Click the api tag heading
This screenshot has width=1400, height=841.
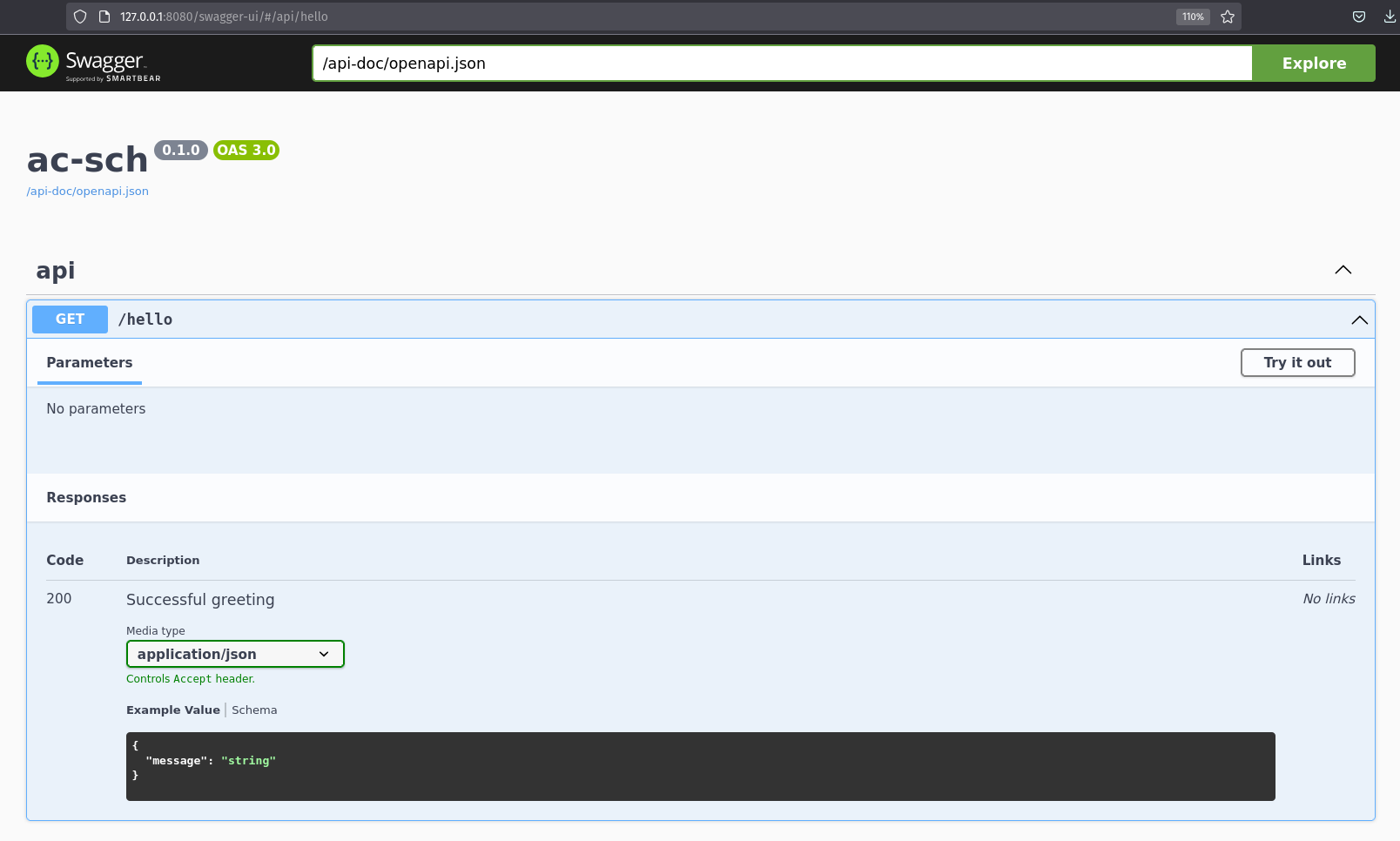click(56, 271)
